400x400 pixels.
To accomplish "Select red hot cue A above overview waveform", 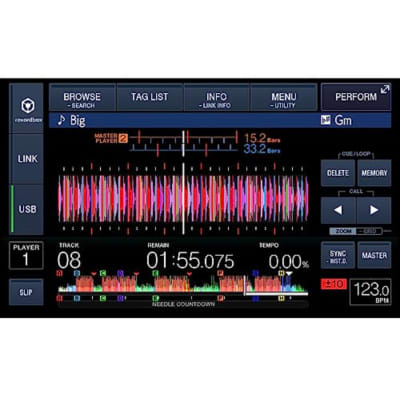I will click(60, 273).
